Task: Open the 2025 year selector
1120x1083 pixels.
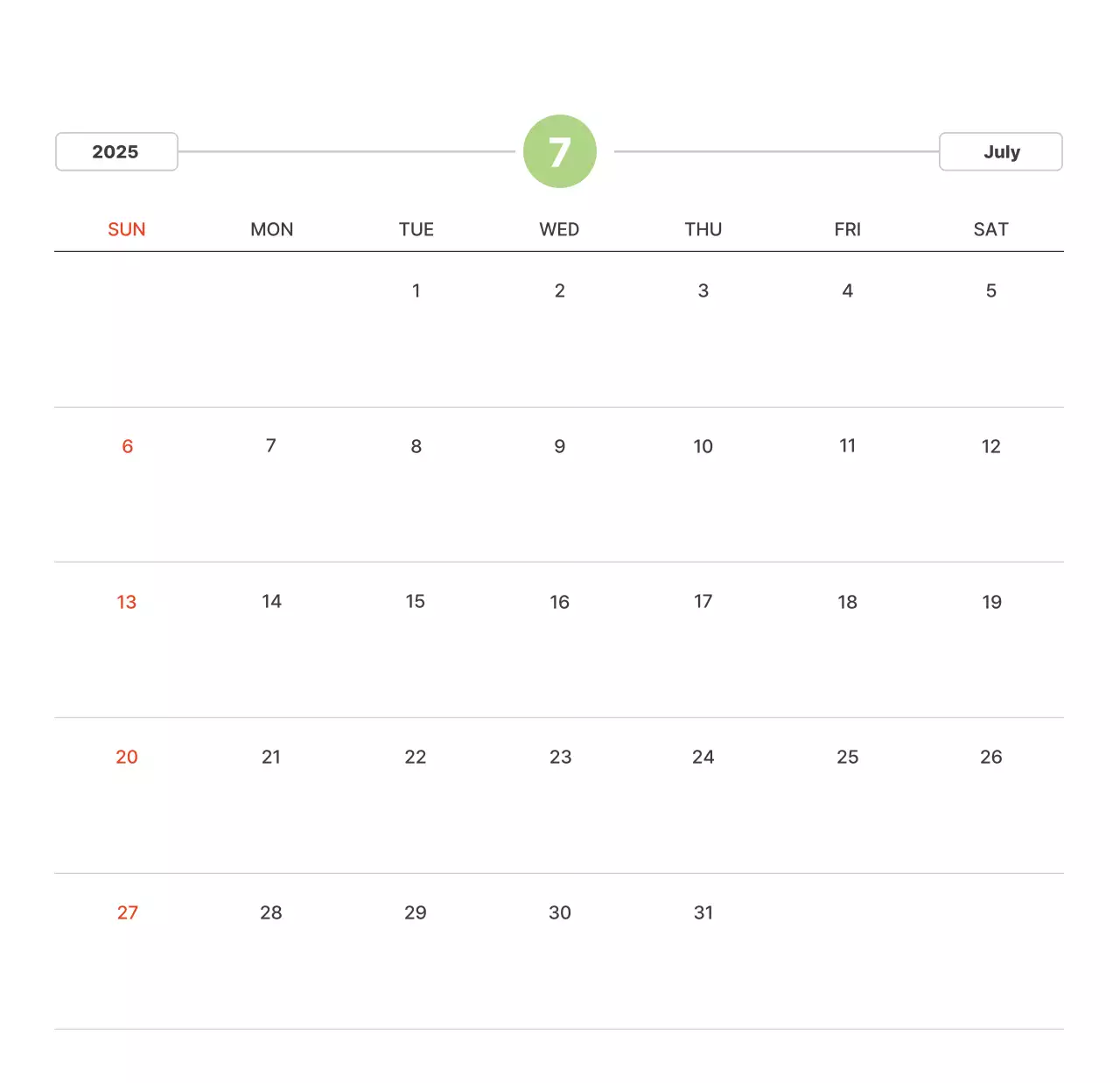Action: click(116, 152)
